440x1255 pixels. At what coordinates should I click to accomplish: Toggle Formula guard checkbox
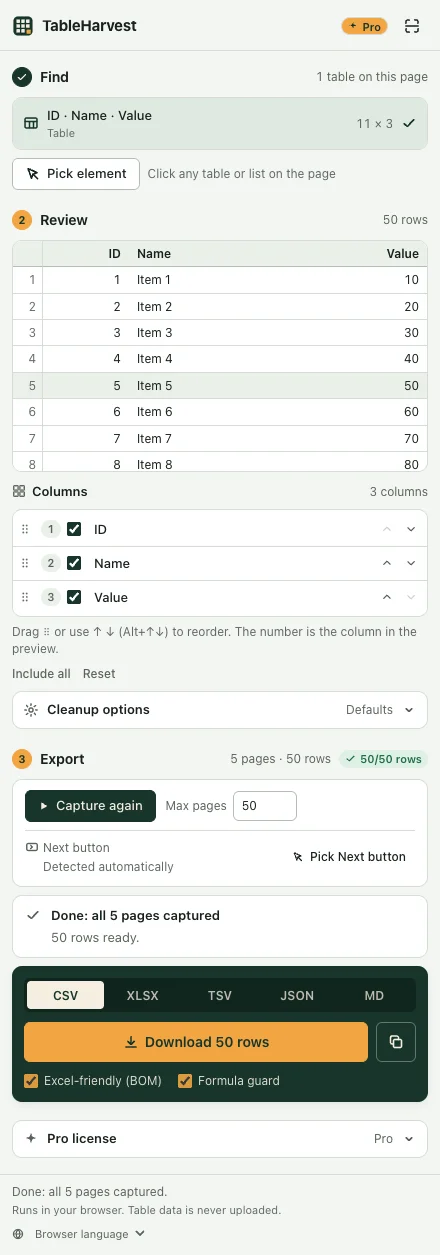click(185, 1081)
